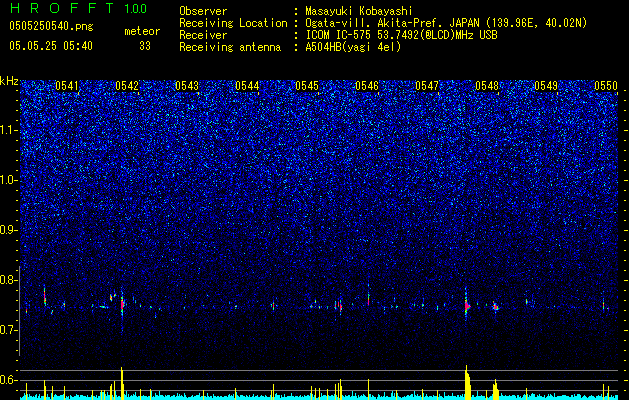Select the 0543 time marker
The width and height of the screenshot is (629, 400).
[x=187, y=86]
